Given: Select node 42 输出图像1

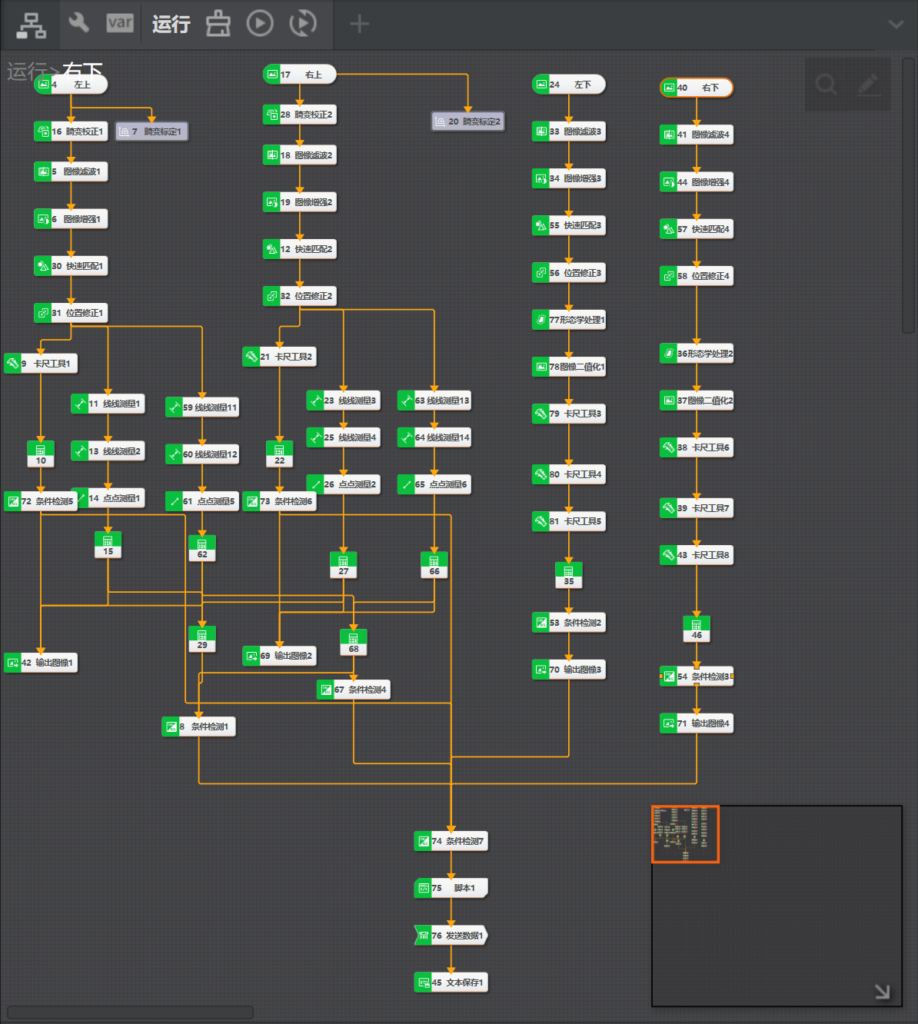Looking at the screenshot, I should pyautogui.click(x=40, y=663).
